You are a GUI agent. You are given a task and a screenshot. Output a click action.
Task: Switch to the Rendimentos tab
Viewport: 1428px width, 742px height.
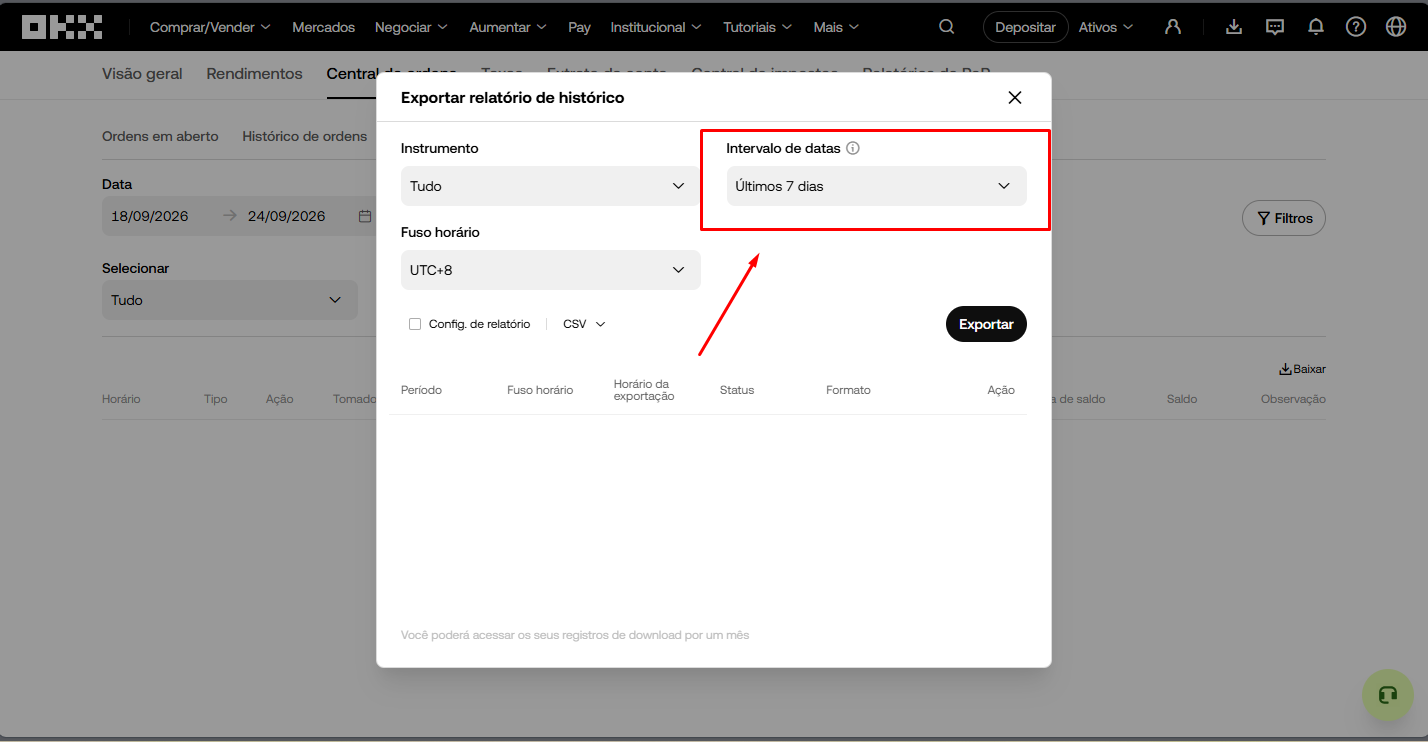pos(254,73)
